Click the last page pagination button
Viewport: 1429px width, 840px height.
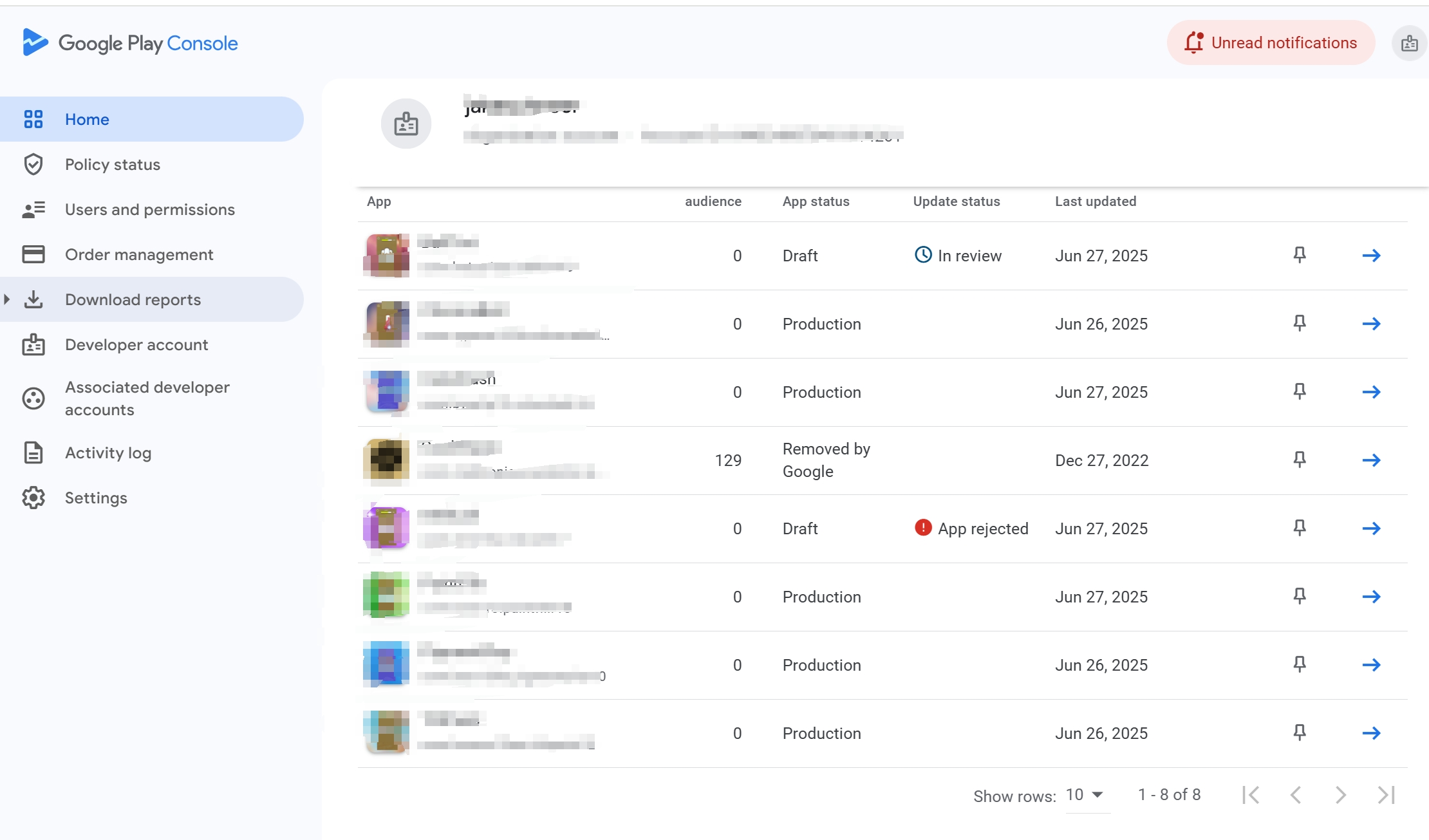[x=1386, y=795]
